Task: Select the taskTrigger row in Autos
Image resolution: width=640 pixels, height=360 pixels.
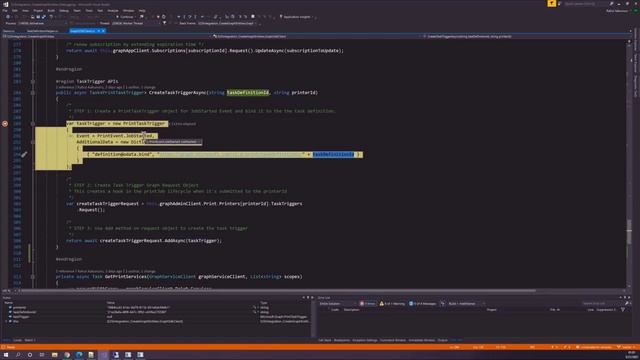Action: [x=157, y=317]
